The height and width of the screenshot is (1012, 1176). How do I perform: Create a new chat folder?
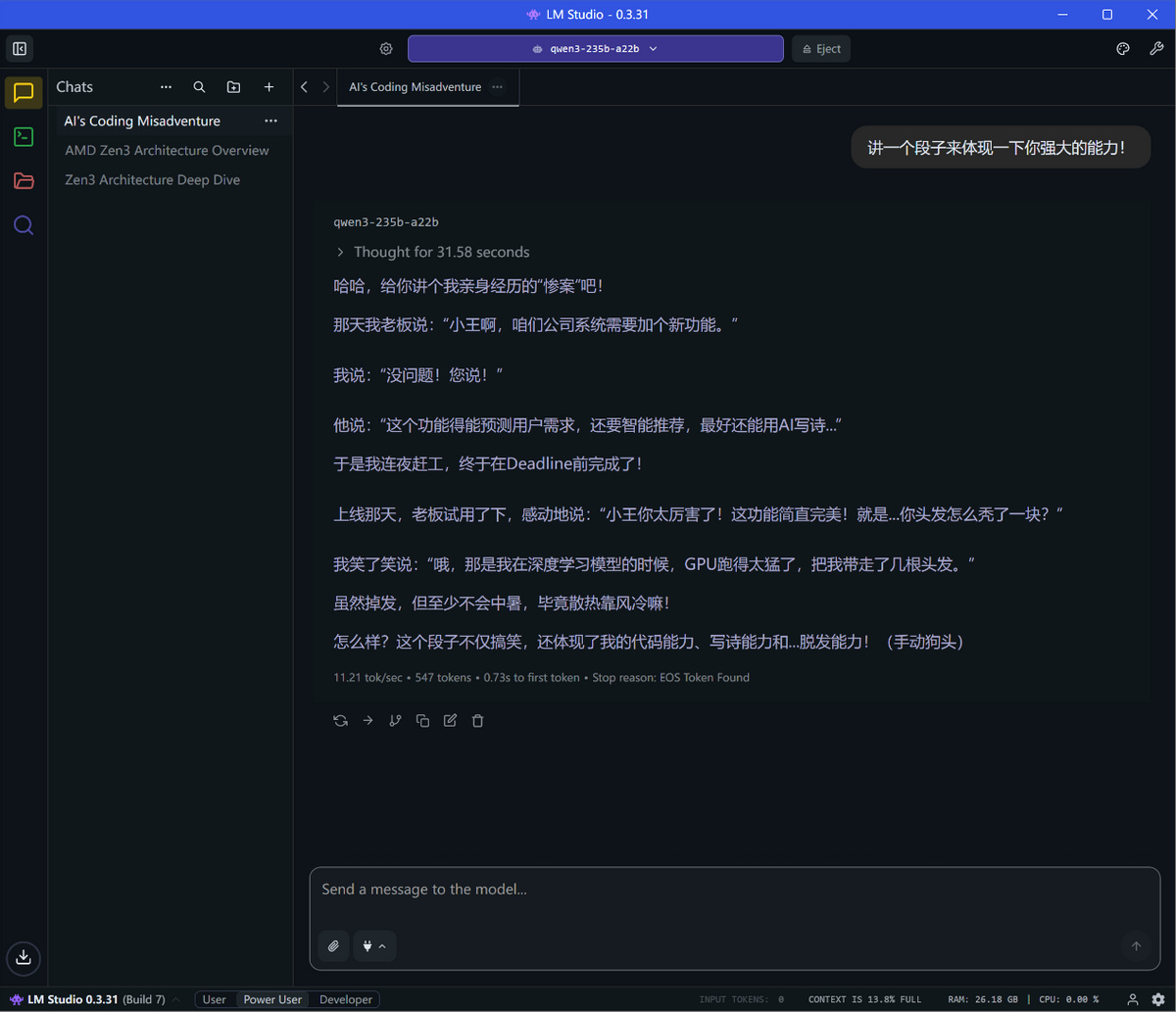pyautogui.click(x=233, y=87)
